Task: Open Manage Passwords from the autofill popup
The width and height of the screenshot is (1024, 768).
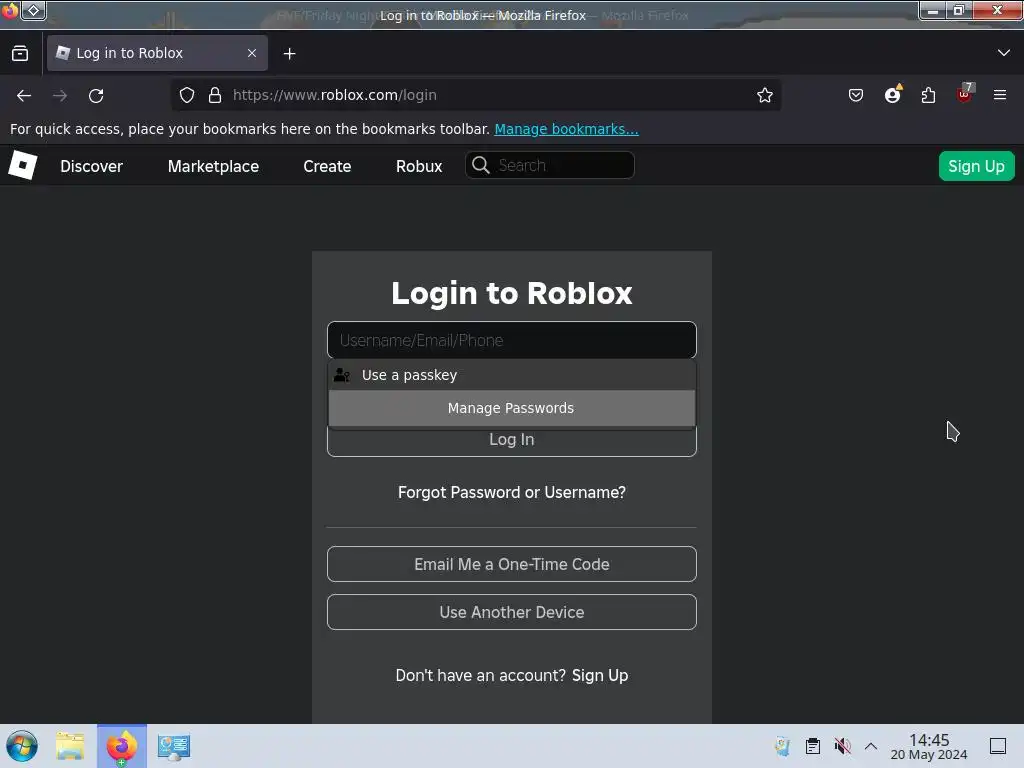Action: pos(512,408)
